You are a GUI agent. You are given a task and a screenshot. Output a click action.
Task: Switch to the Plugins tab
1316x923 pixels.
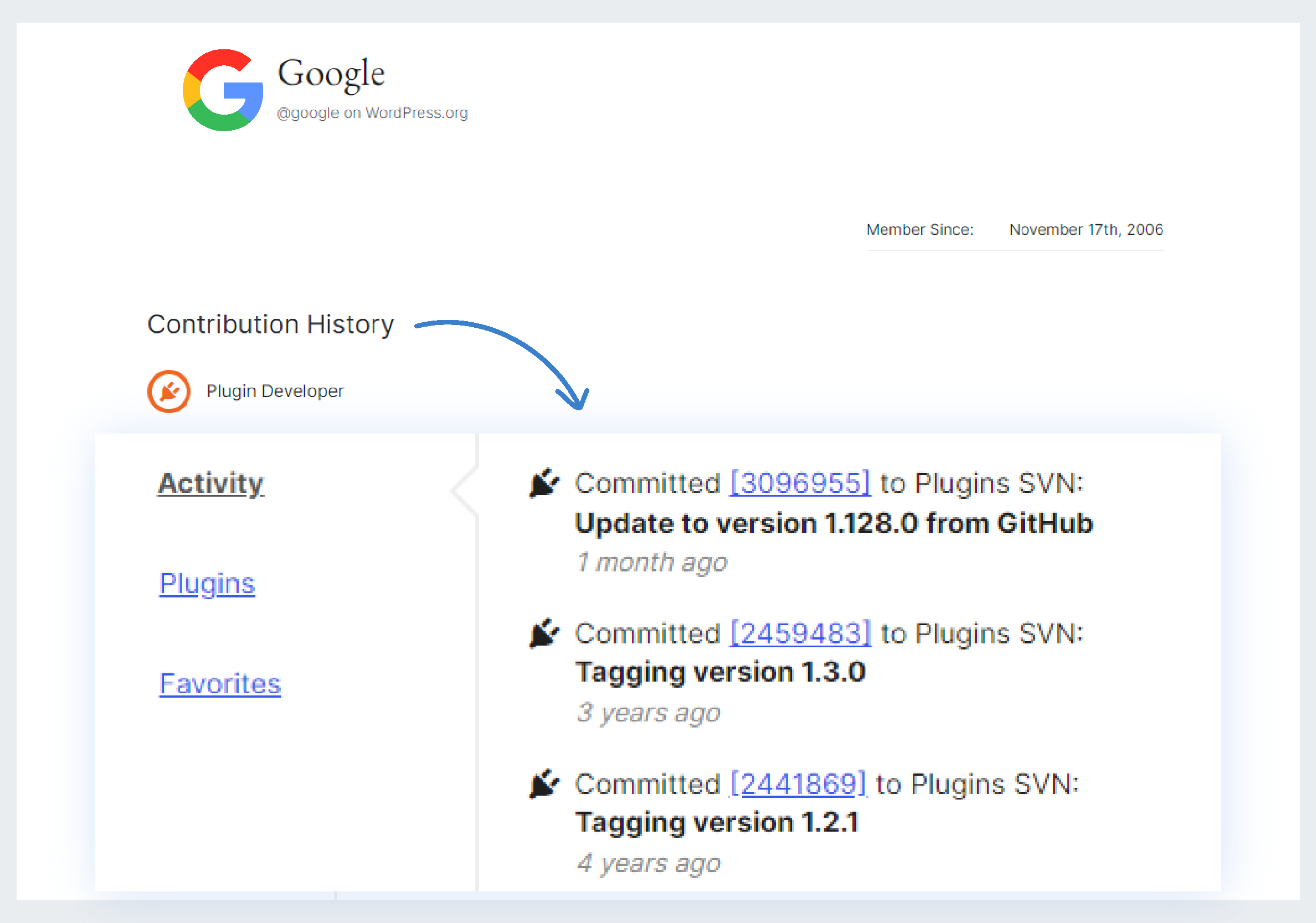tap(207, 583)
